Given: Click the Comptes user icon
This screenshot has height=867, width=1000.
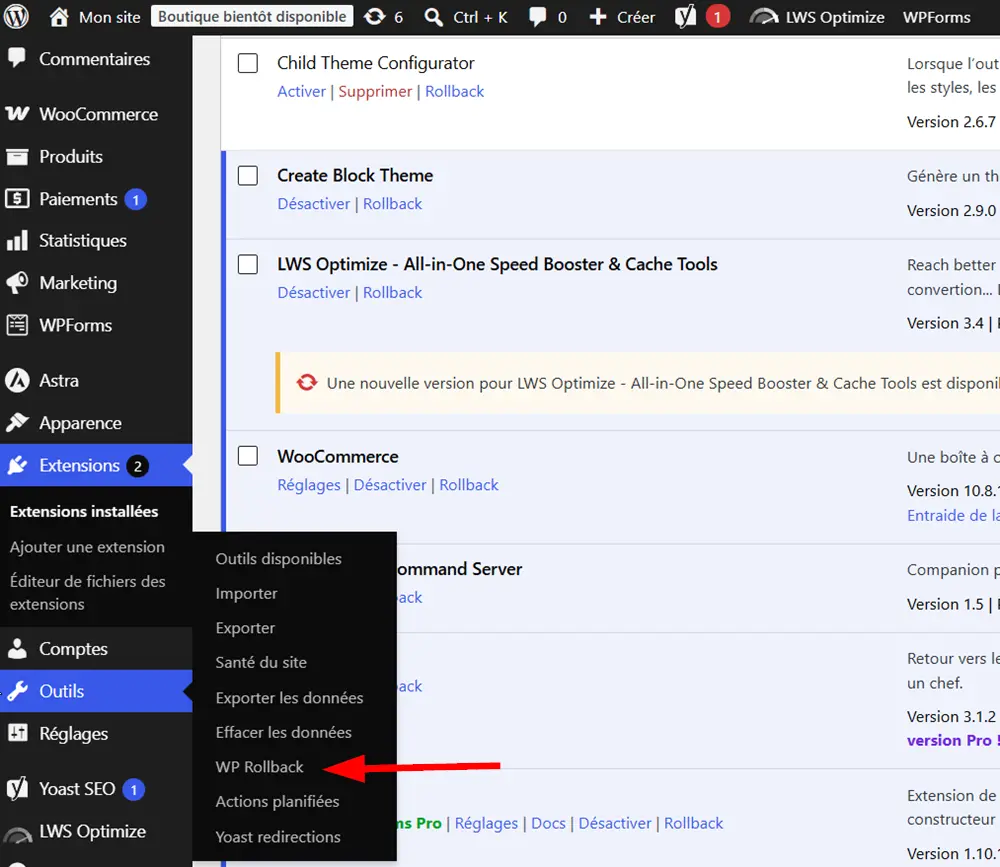Looking at the screenshot, I should pos(17,648).
